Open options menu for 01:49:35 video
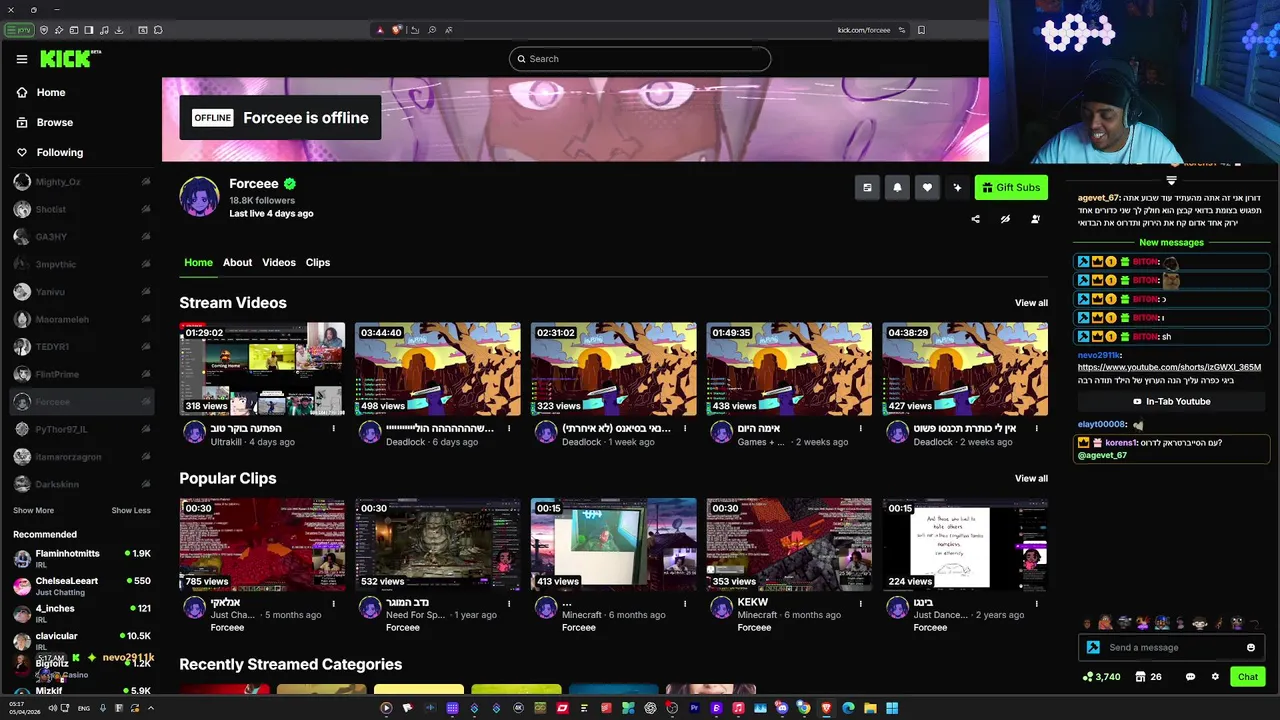The image size is (1280, 720). click(860, 428)
